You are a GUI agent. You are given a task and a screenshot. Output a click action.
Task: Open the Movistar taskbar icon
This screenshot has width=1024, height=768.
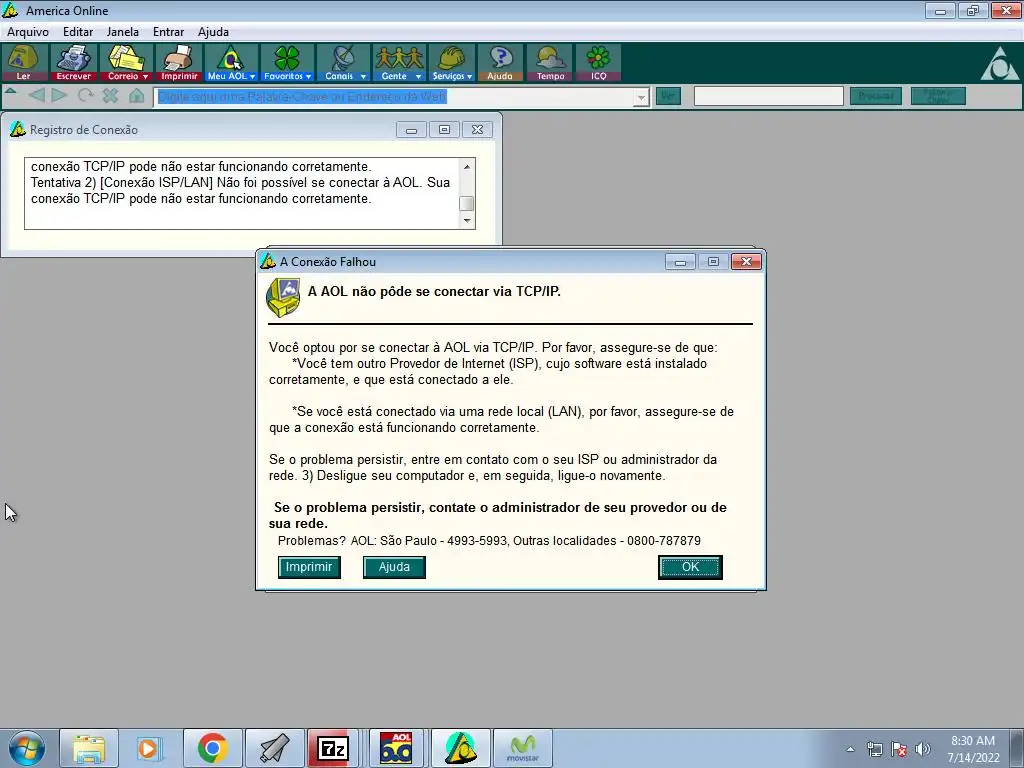(522, 748)
